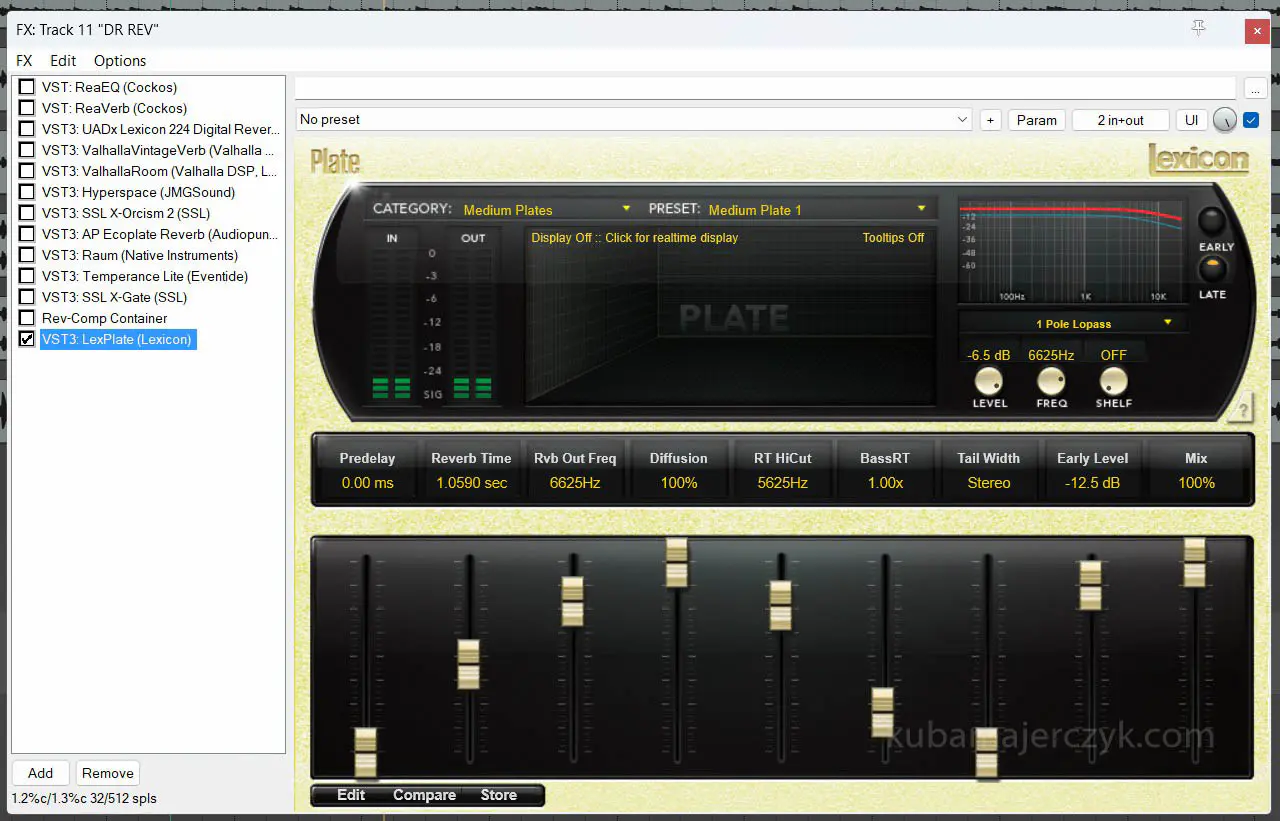1280x821 pixels.
Task: Click the LEVEL knob
Action: (x=989, y=381)
